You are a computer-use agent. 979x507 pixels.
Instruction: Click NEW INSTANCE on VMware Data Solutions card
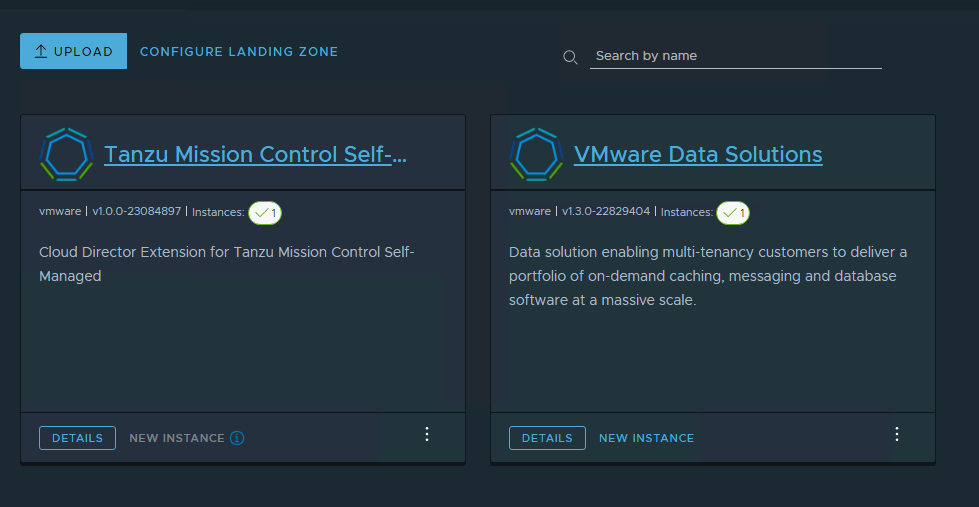pyautogui.click(x=646, y=438)
